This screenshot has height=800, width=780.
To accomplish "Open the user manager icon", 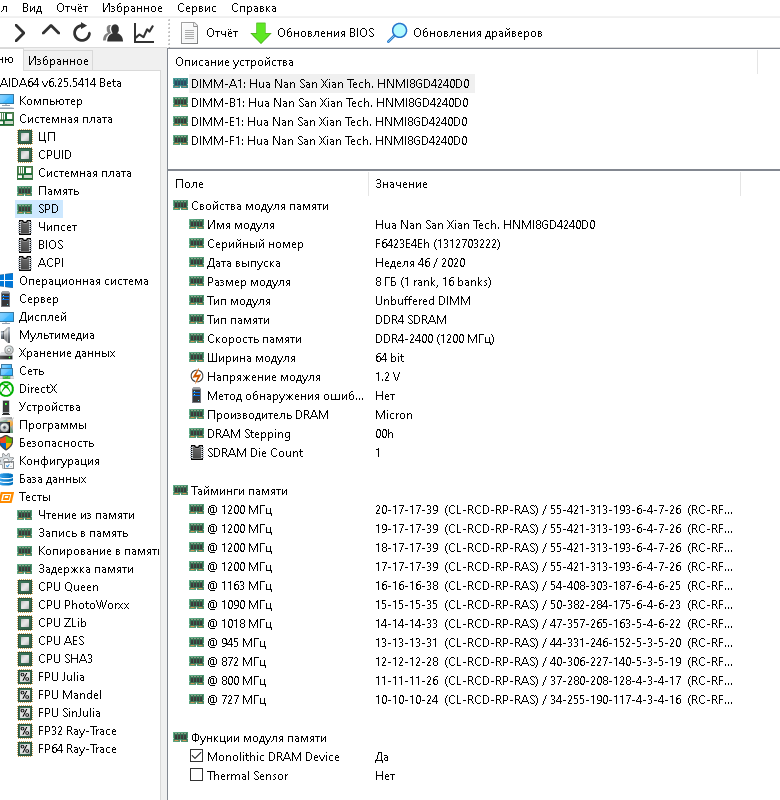I will pos(113,33).
